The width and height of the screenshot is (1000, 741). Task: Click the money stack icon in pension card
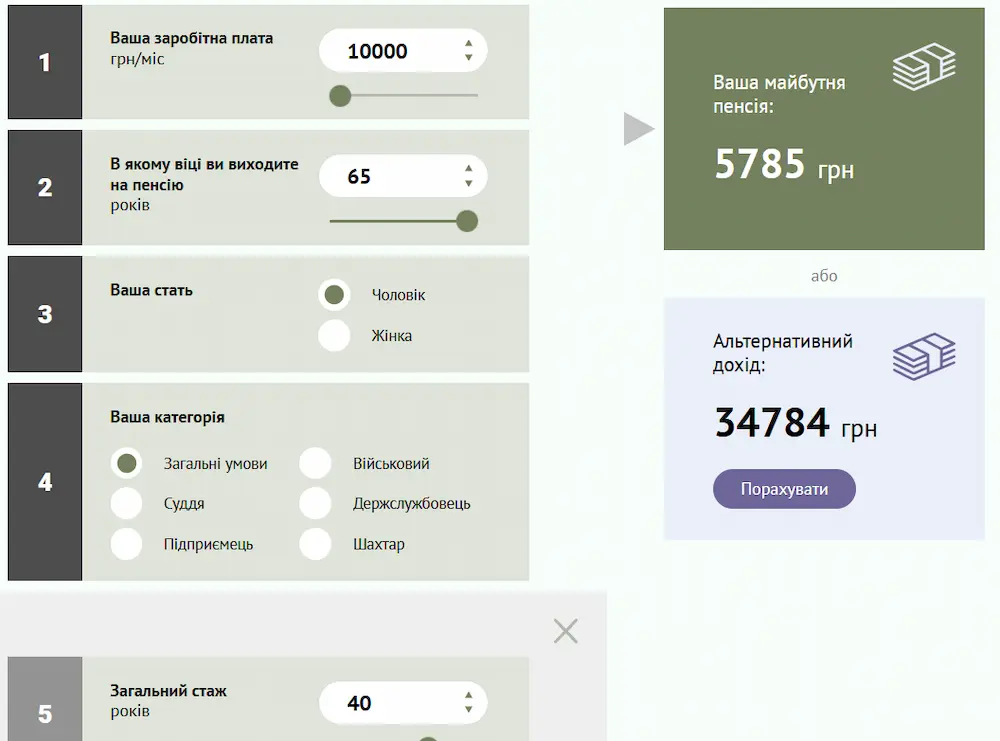point(923,67)
